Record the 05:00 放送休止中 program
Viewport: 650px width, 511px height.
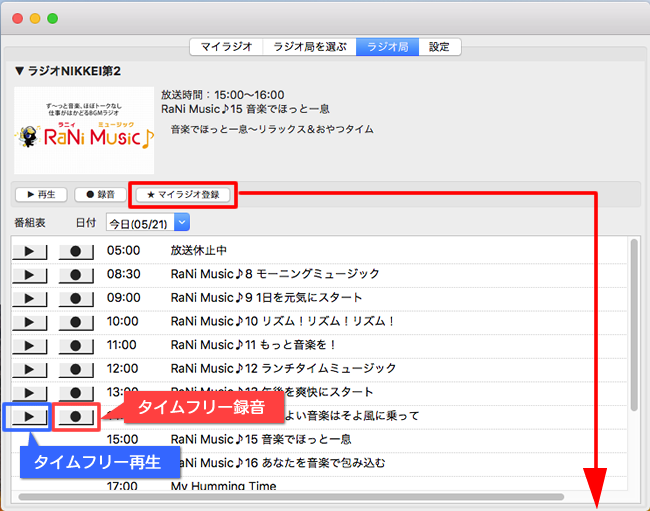coord(76,251)
